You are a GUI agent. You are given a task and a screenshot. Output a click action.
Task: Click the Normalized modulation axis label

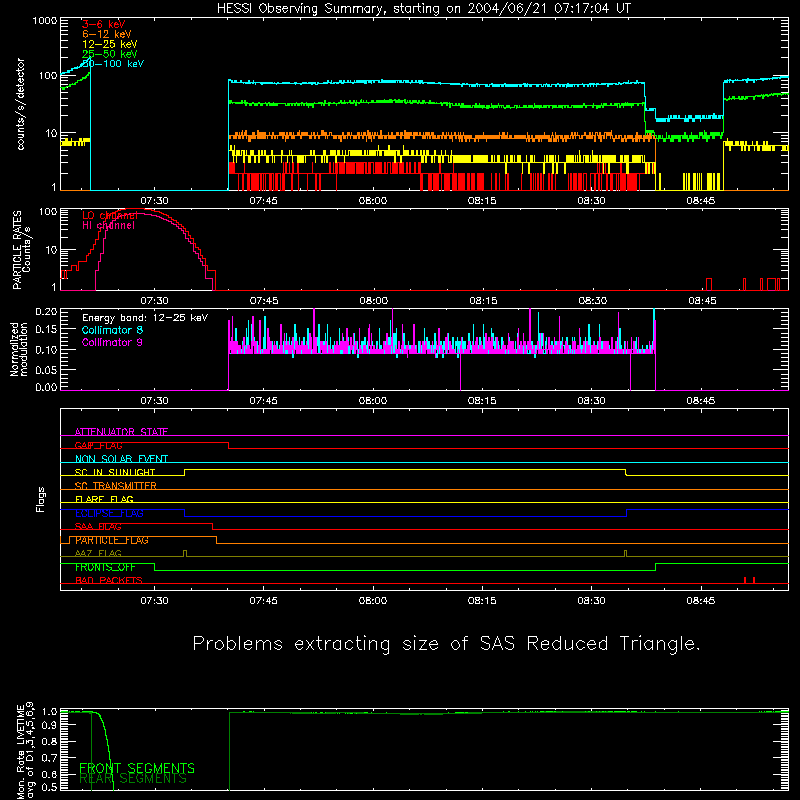click(19, 349)
